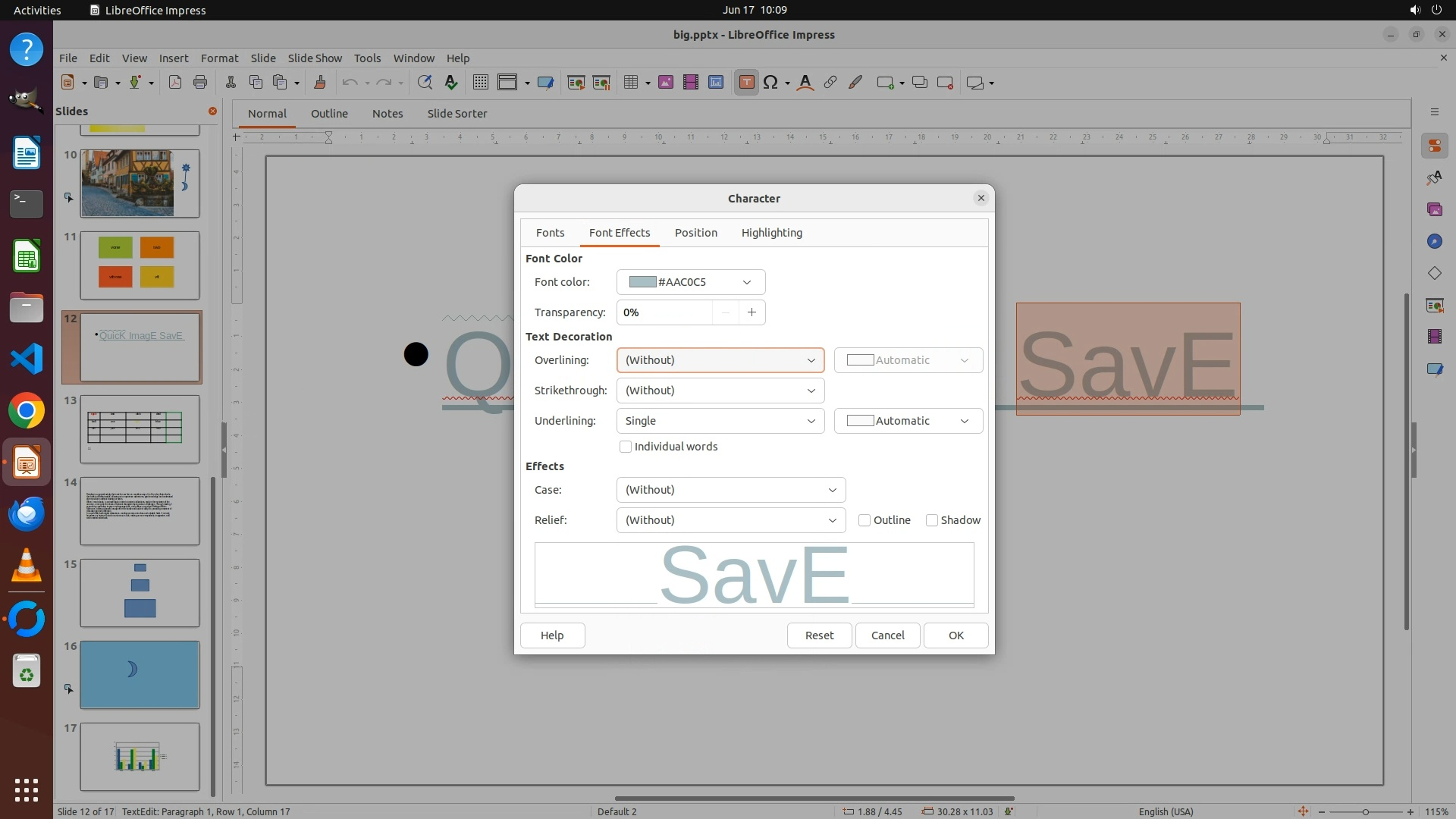Click the Insert Table toolbar icon
The image size is (1456, 819).
click(x=630, y=83)
